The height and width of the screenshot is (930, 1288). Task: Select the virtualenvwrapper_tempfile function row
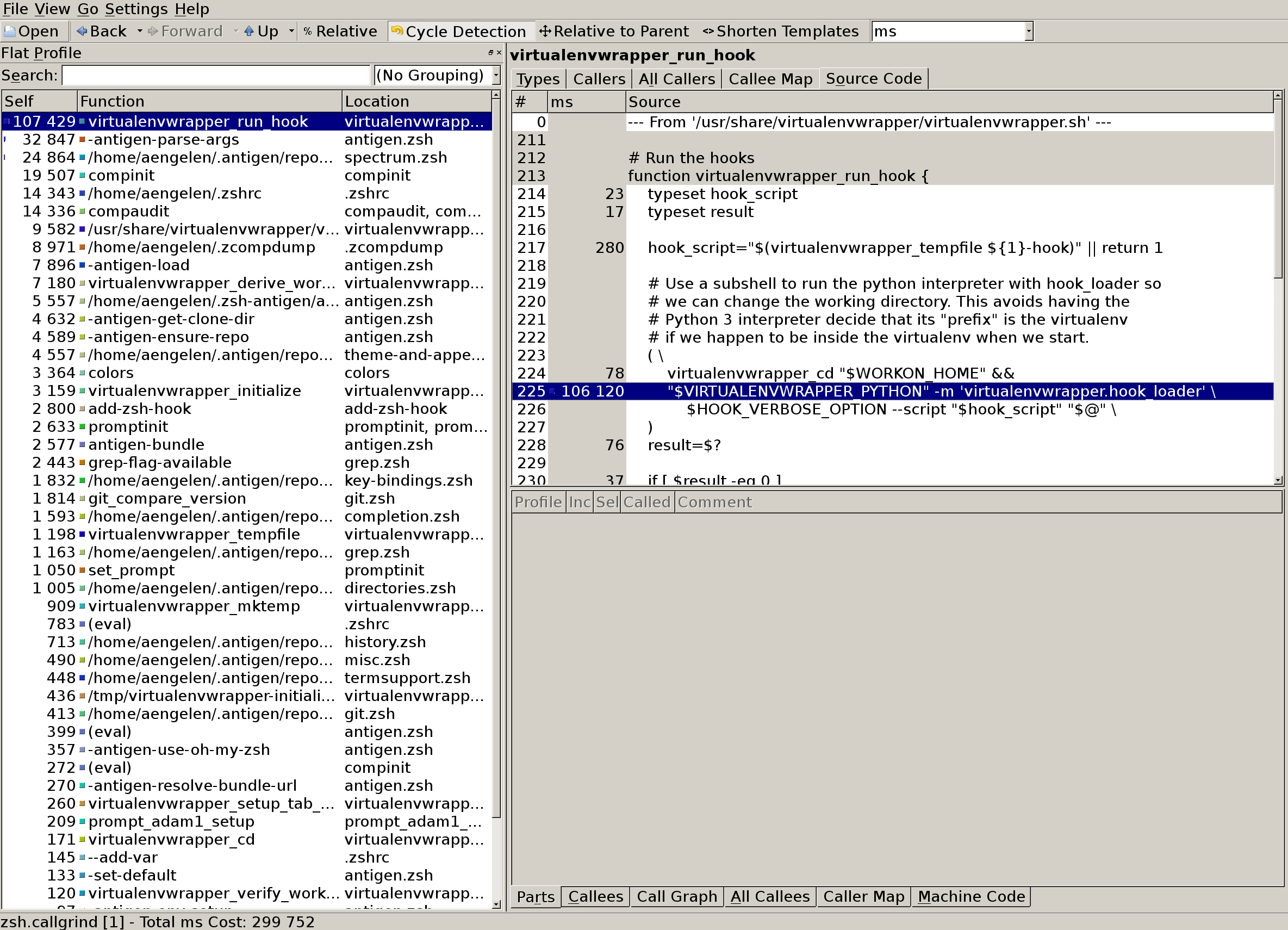pos(246,534)
